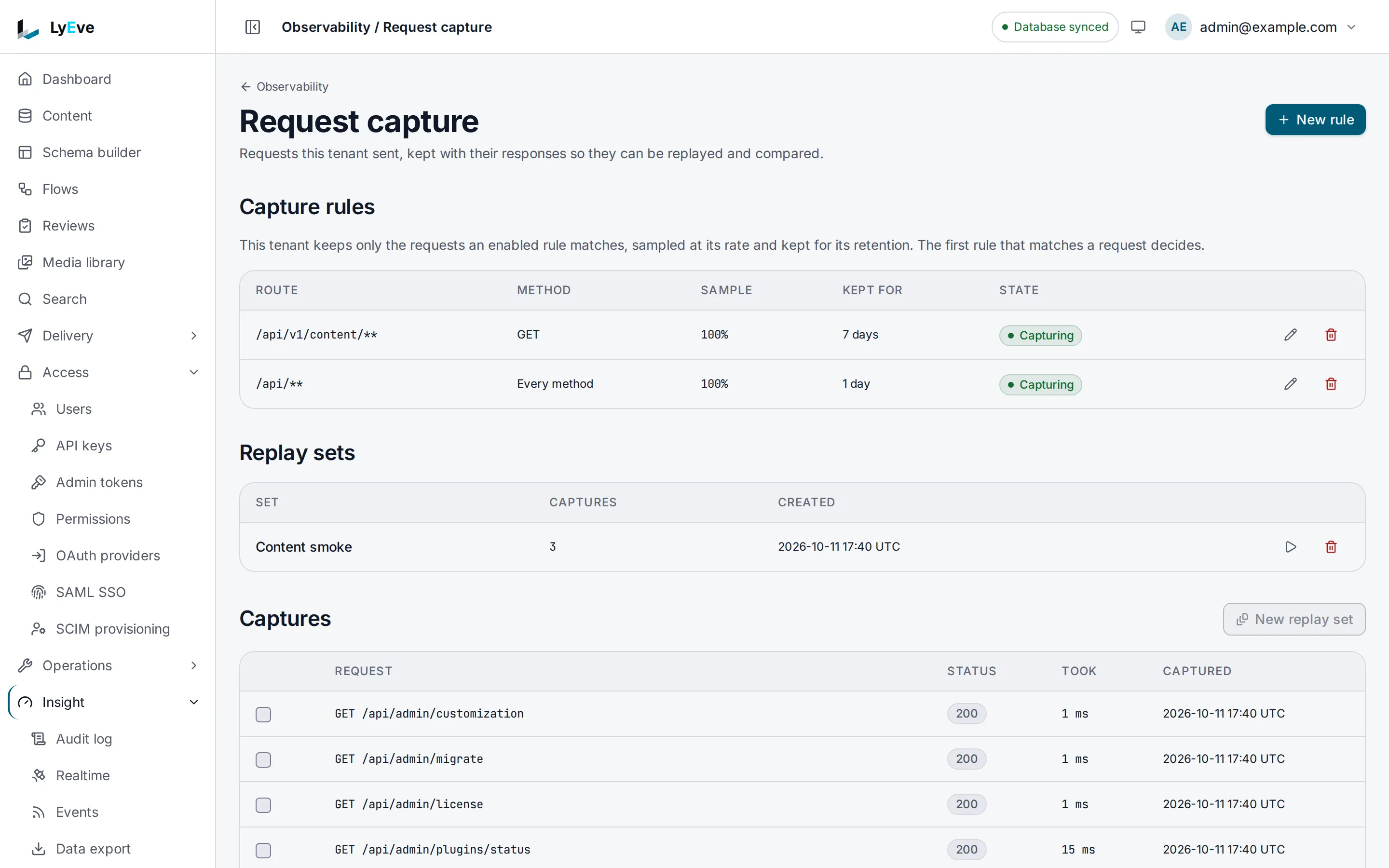Delete the /api/v1/content/** capture rule
This screenshot has width=1389, height=868.
pos(1331,335)
